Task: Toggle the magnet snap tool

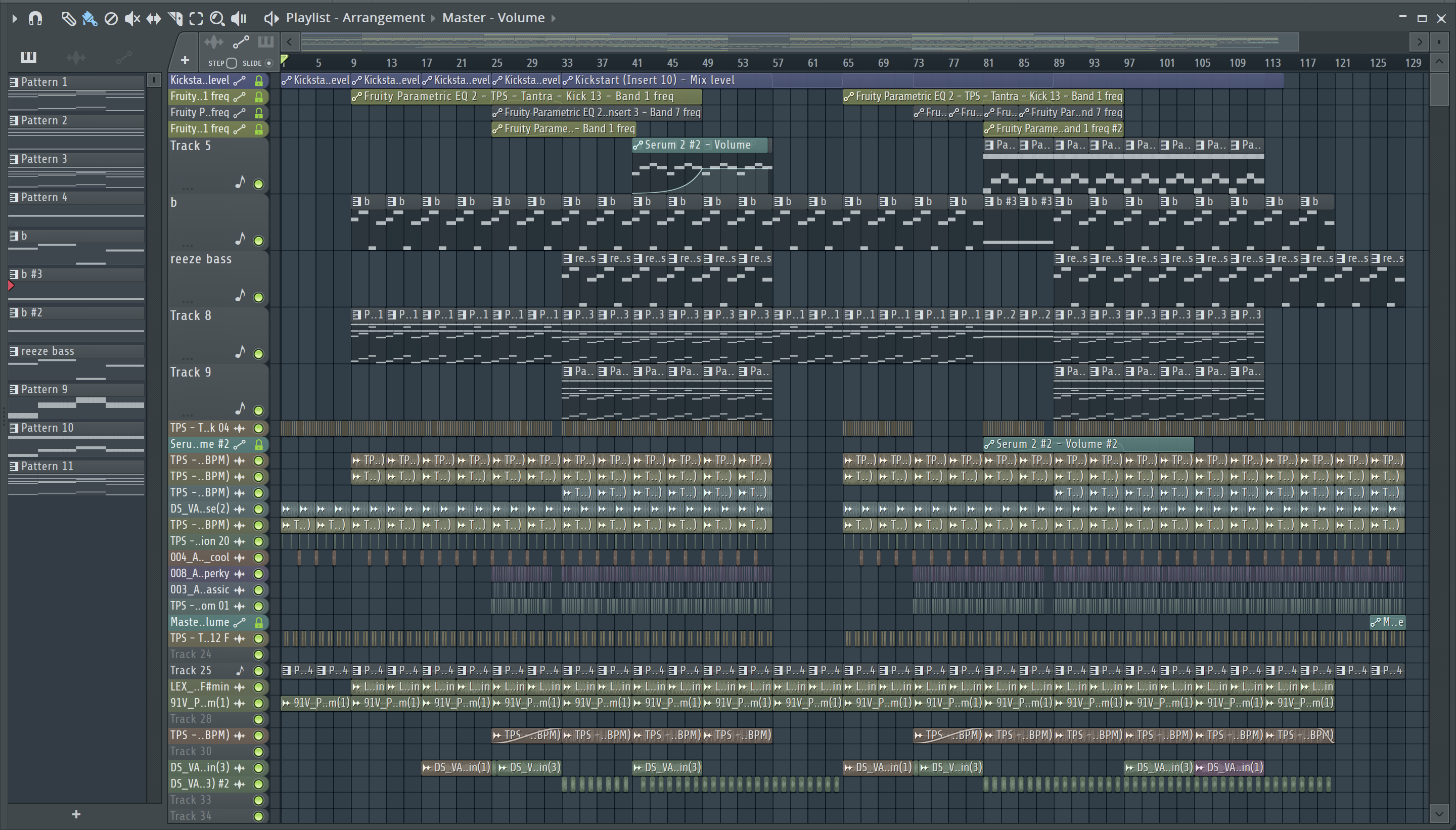Action: tap(35, 18)
